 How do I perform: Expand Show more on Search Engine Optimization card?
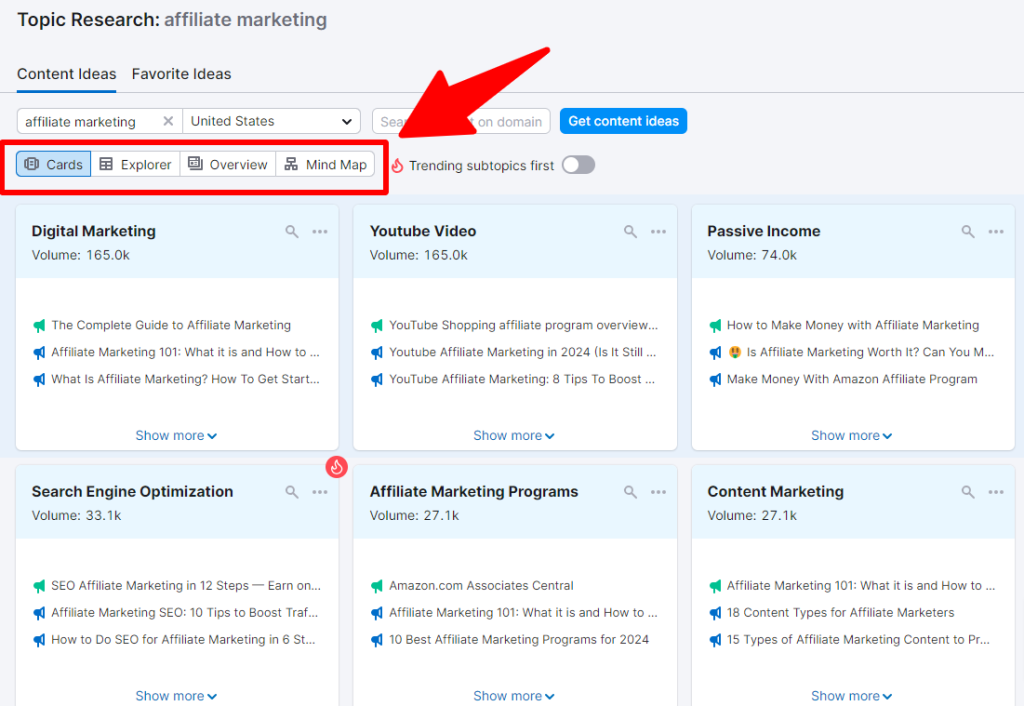(176, 696)
